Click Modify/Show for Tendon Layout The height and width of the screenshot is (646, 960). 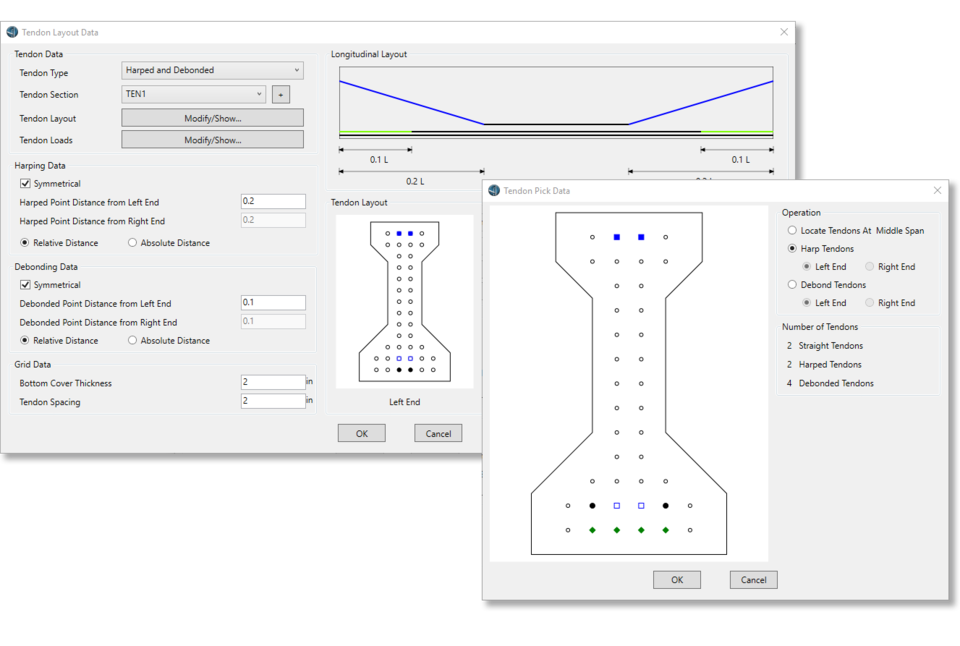click(212, 118)
